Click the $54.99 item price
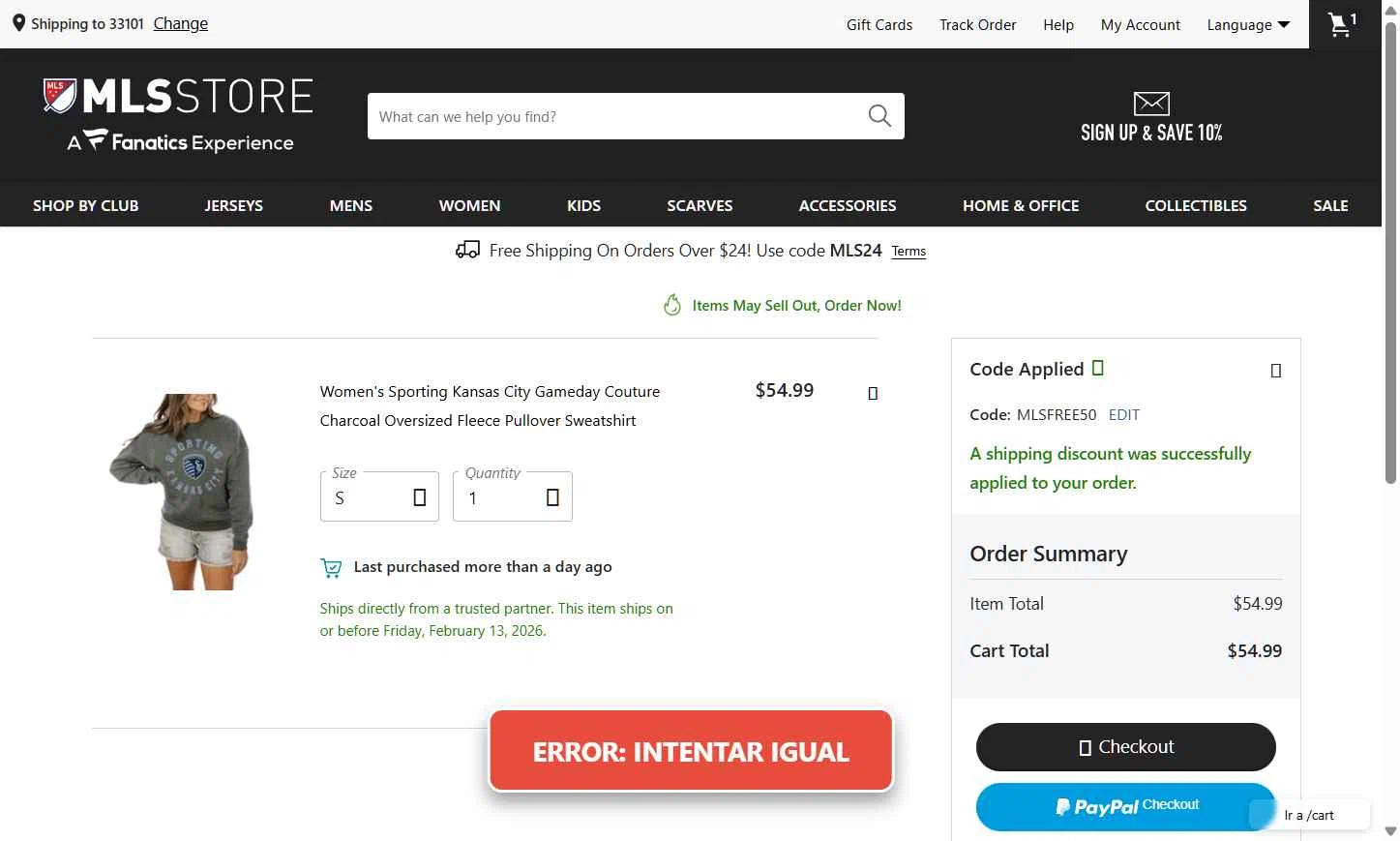 click(x=784, y=390)
